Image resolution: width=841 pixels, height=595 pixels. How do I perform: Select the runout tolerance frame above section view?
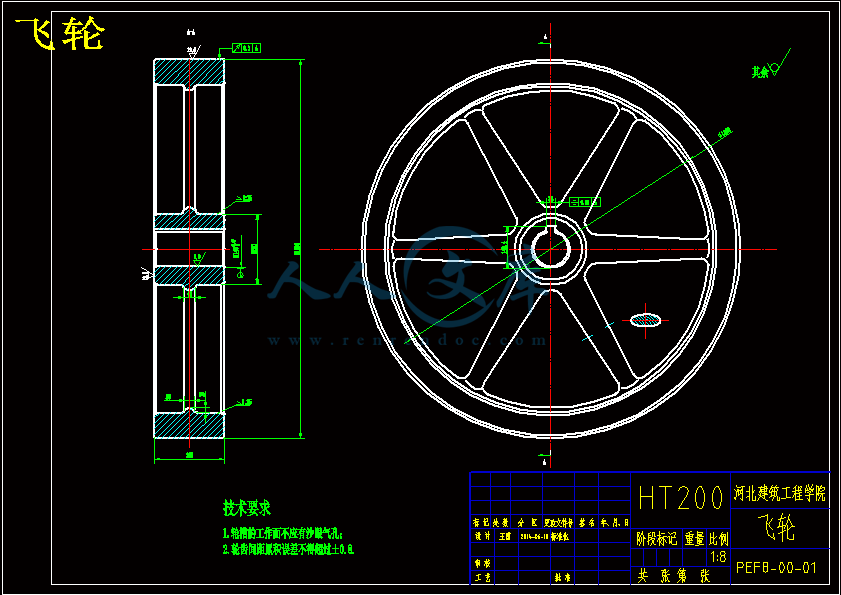pos(247,48)
